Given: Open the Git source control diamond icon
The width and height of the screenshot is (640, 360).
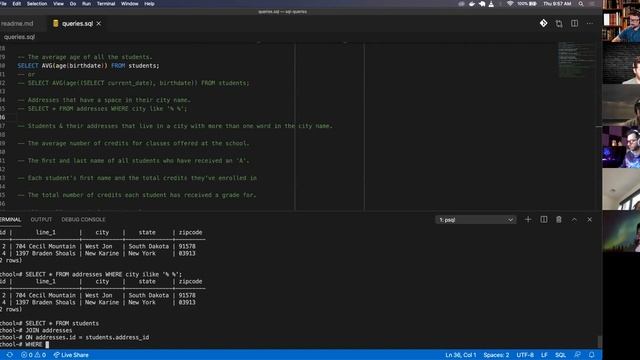Looking at the screenshot, I should pyautogui.click(x=543, y=24).
